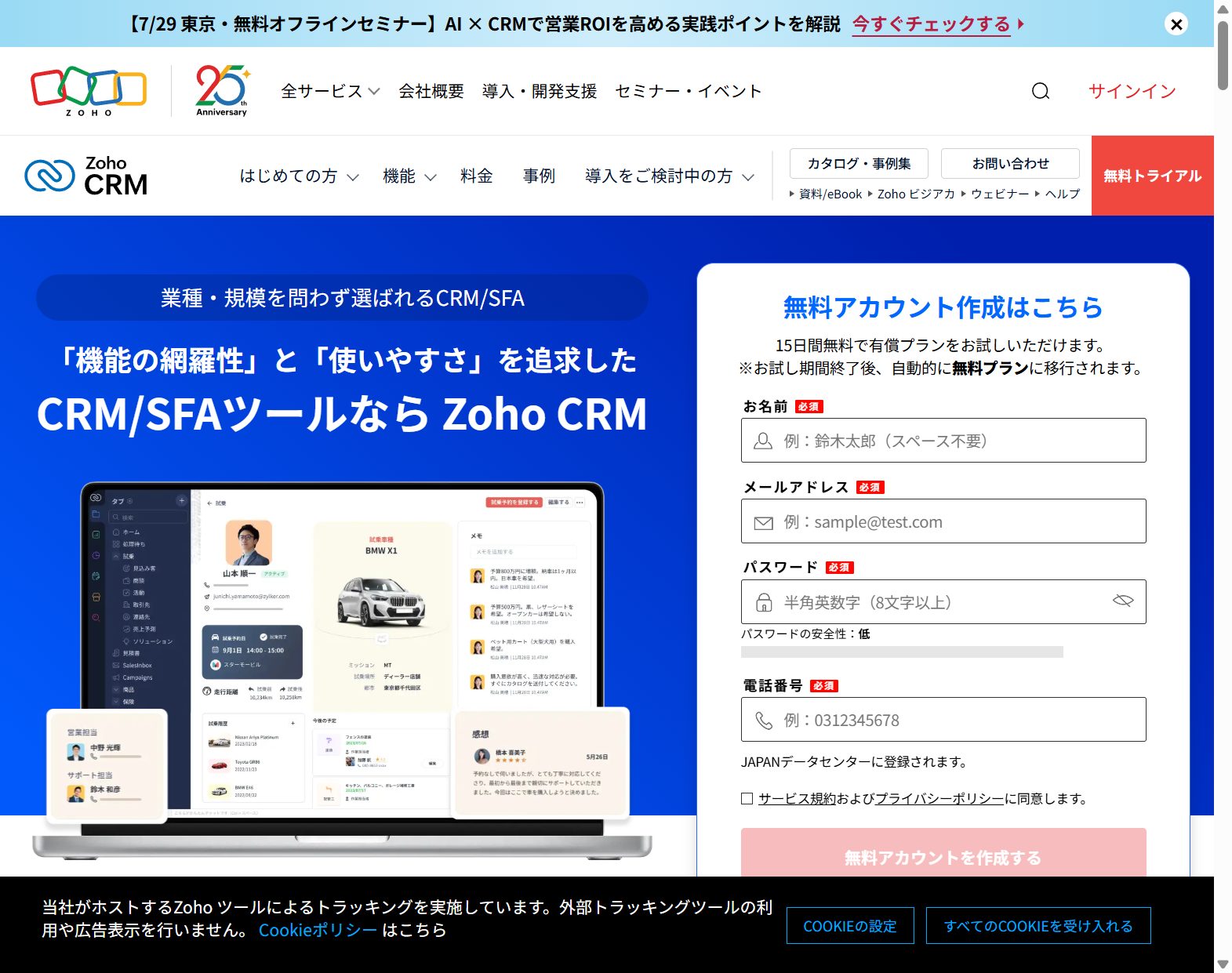Click the scrollbar down arrow
The width and height of the screenshot is (1232, 973).
click(x=1223, y=964)
